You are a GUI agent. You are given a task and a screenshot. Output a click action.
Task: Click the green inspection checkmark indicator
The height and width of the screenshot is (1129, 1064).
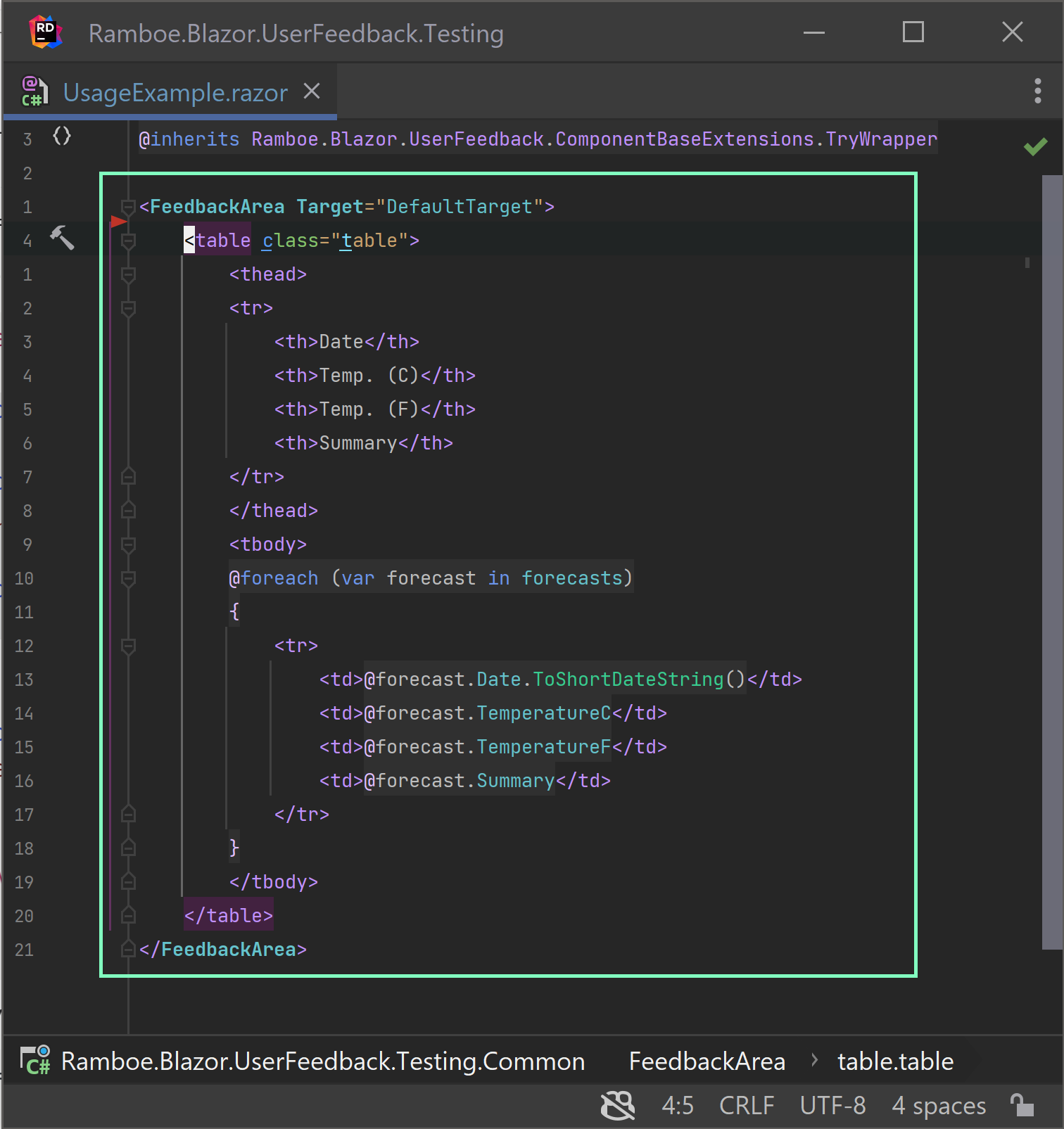[x=1035, y=146]
